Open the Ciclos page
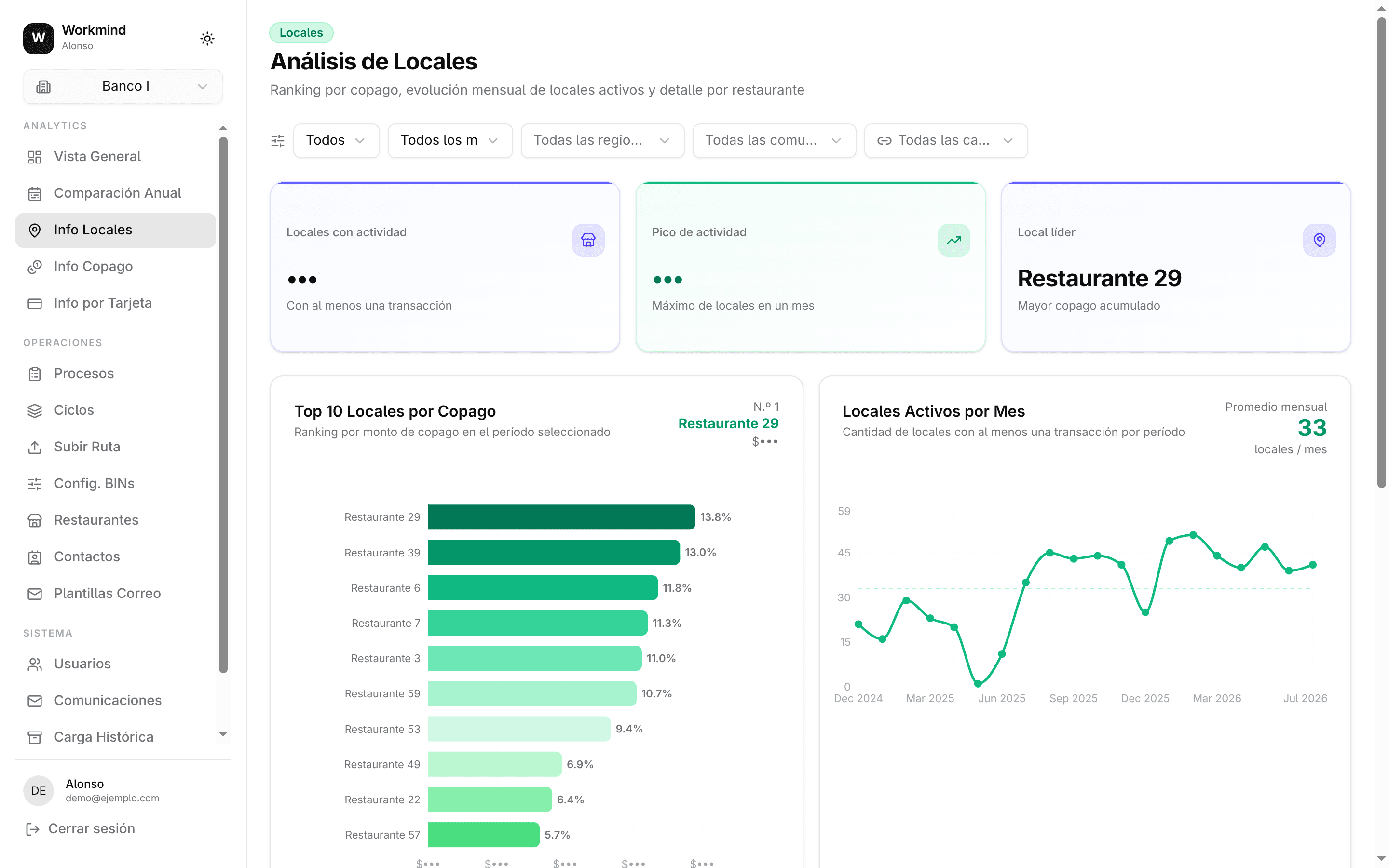The height and width of the screenshot is (868, 1389). 115,410
